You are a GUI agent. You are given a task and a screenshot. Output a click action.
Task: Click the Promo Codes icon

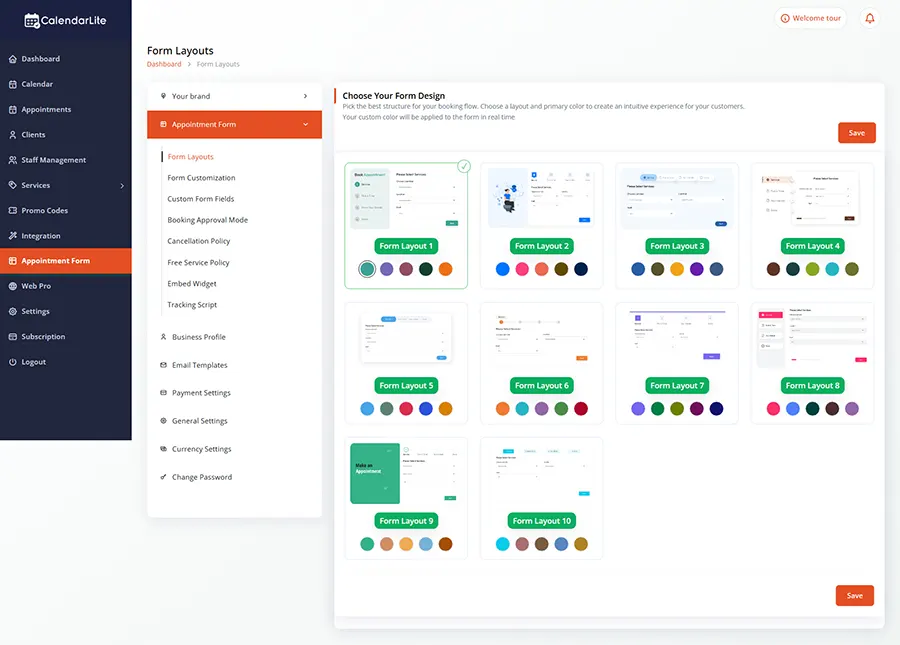(13, 211)
